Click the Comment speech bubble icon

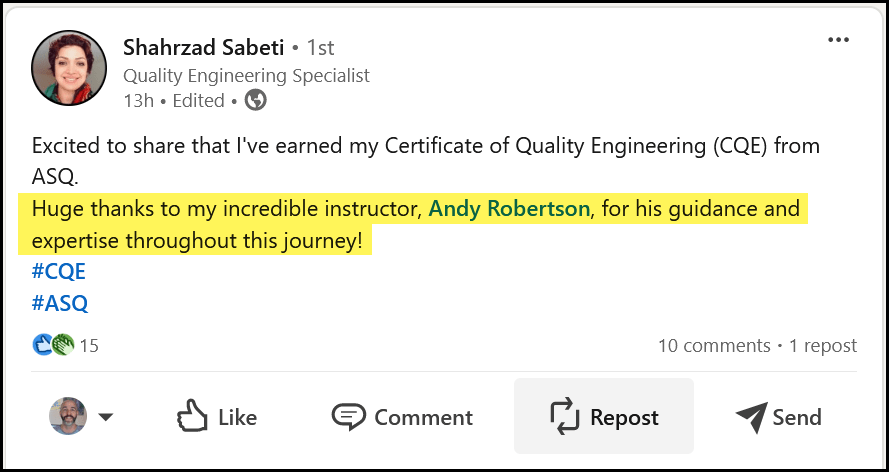348,416
